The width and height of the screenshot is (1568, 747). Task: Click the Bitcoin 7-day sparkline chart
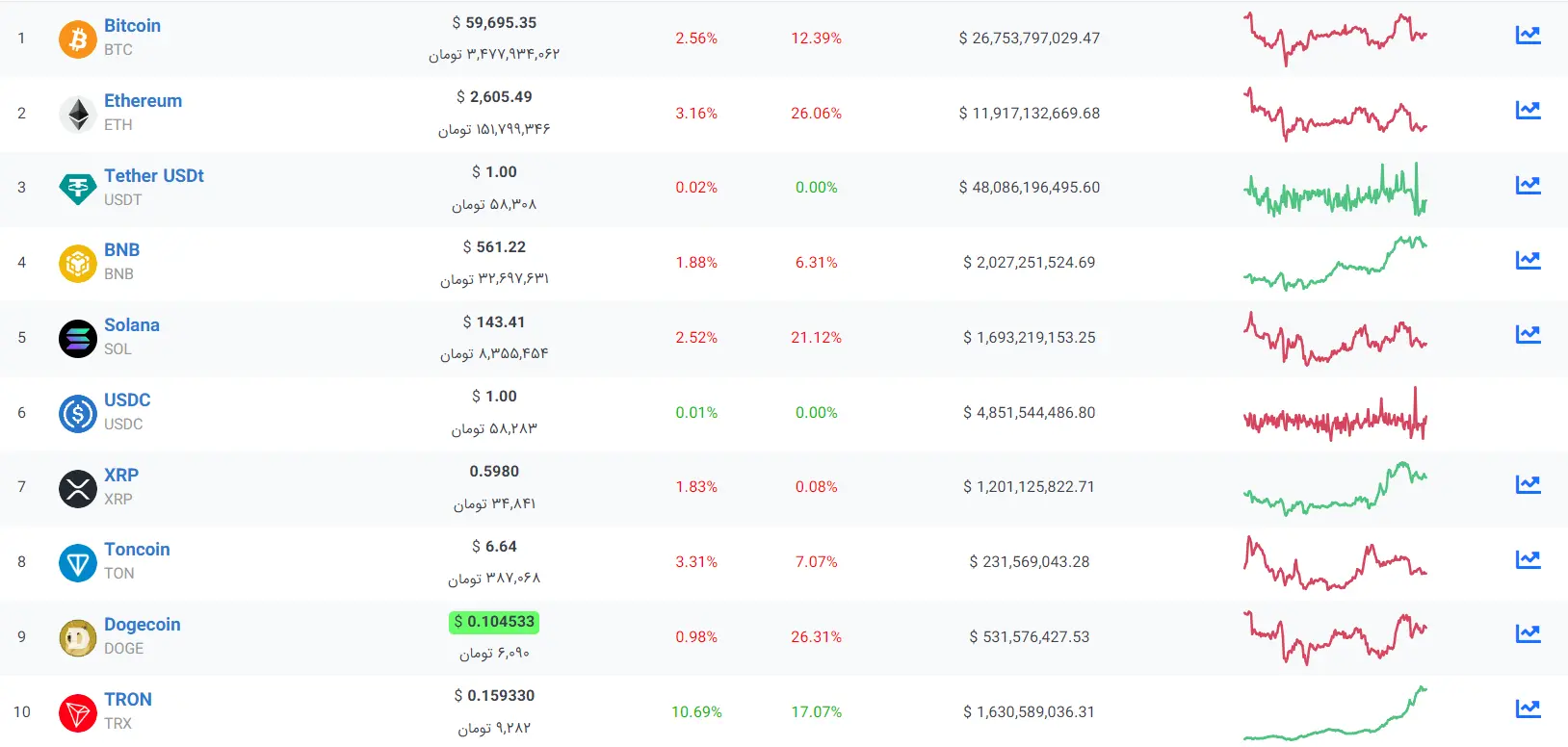[x=1335, y=39]
